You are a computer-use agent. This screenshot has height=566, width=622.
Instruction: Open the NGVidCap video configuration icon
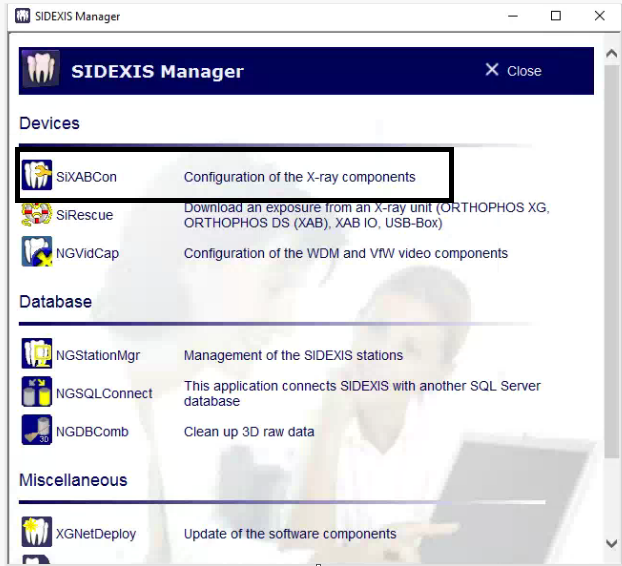pos(36,251)
